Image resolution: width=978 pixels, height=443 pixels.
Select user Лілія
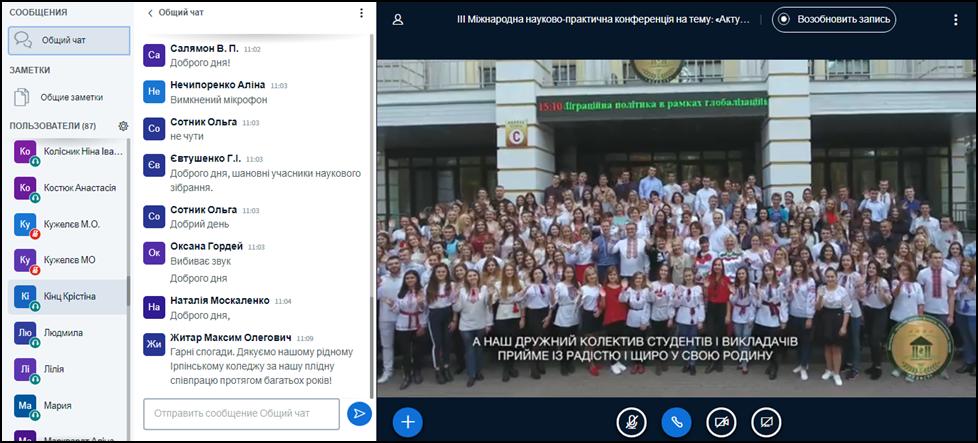tap(67, 369)
